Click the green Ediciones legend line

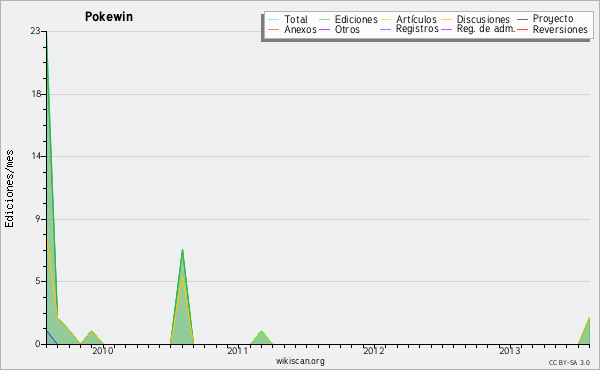point(324,19)
